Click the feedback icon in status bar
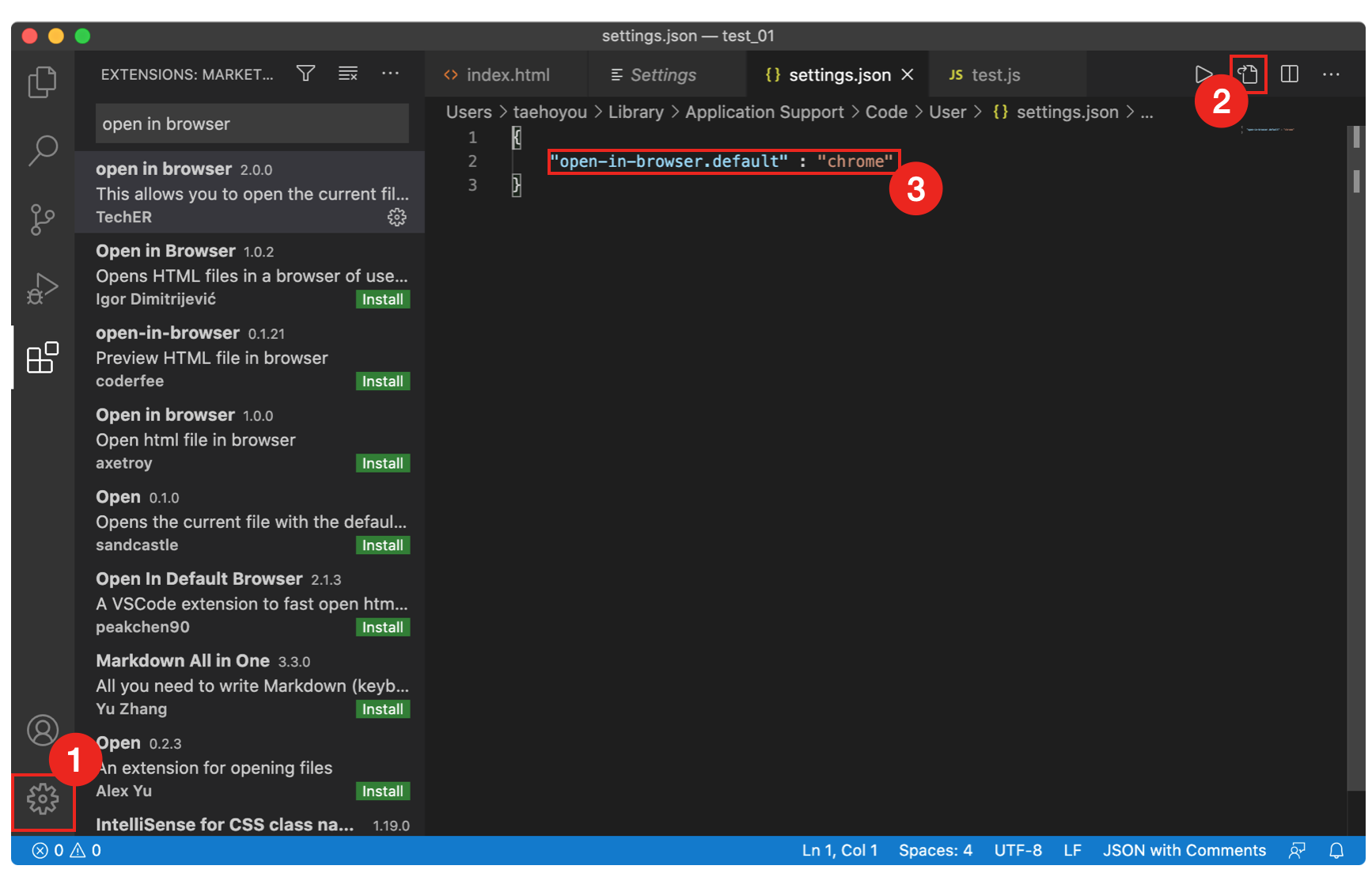This screenshot has height=877, width=1372. (x=1297, y=850)
